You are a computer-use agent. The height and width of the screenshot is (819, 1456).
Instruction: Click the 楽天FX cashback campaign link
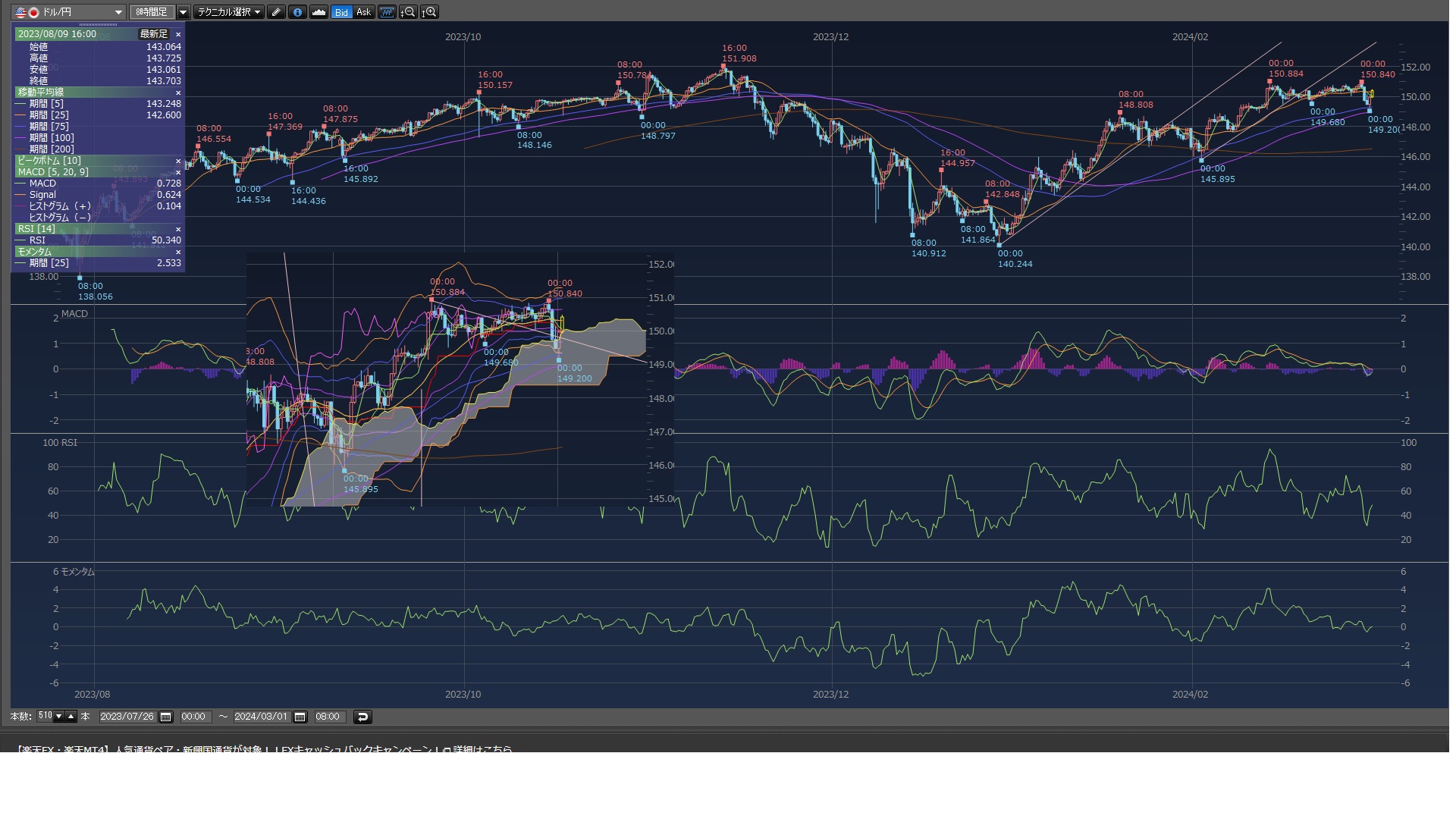point(264,749)
